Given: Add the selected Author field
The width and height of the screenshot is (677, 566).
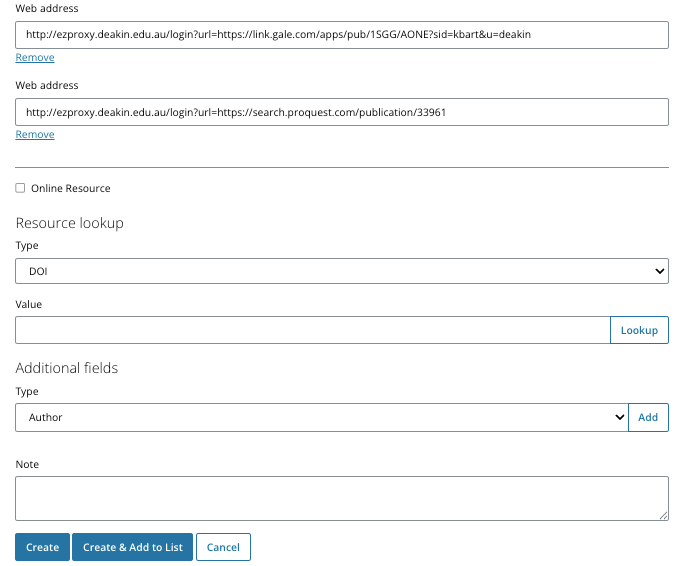Looking at the screenshot, I should [648, 417].
